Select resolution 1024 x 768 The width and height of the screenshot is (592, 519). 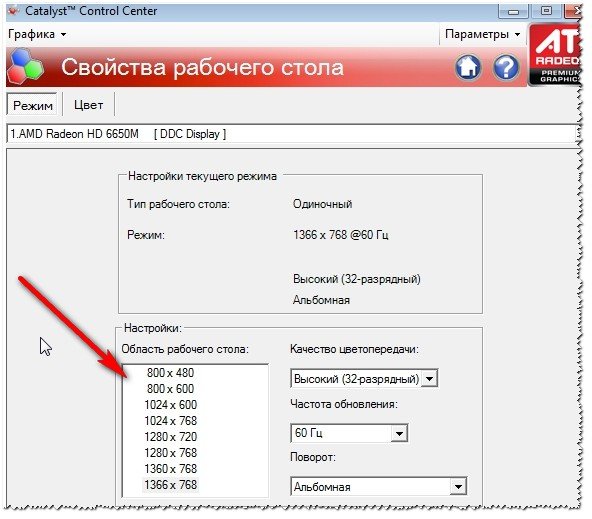click(170, 421)
